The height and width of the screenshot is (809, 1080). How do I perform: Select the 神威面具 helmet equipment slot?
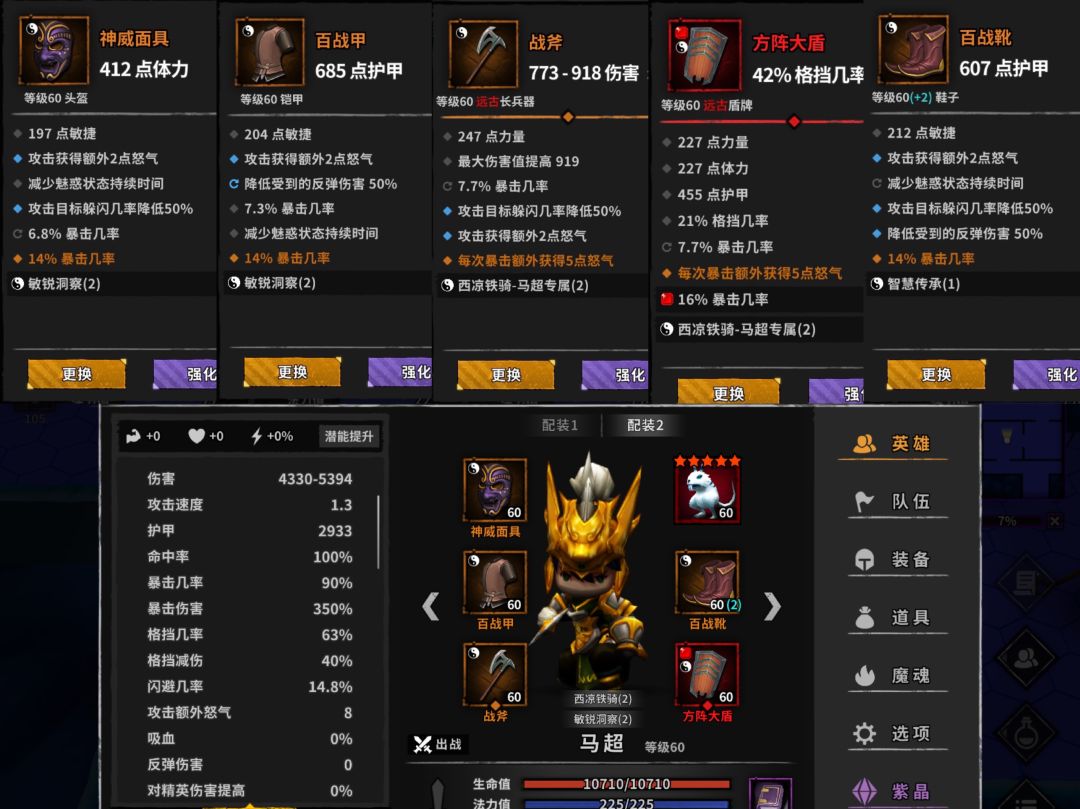tap(495, 490)
